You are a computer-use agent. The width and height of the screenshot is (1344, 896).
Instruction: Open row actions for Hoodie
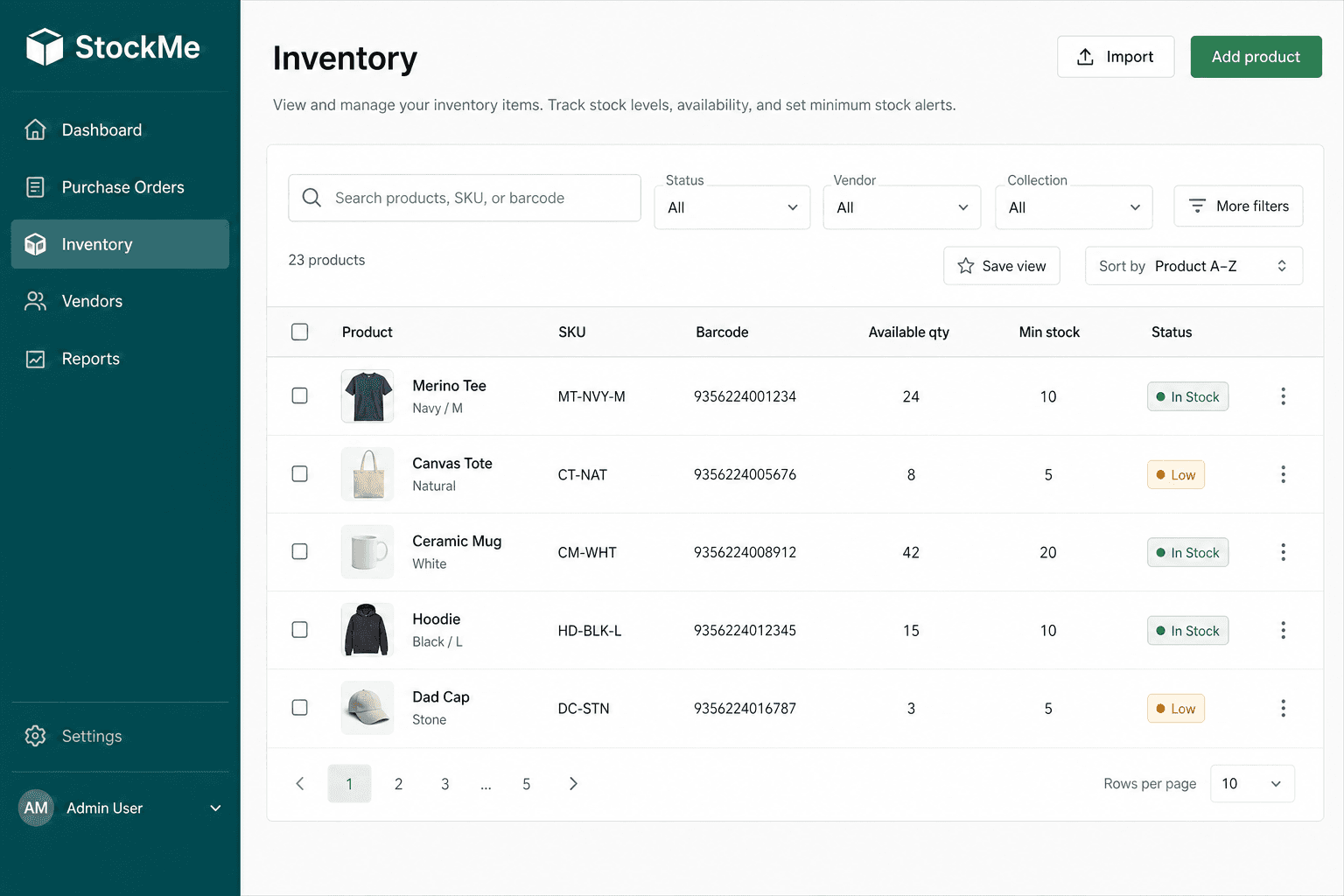pos(1283,630)
